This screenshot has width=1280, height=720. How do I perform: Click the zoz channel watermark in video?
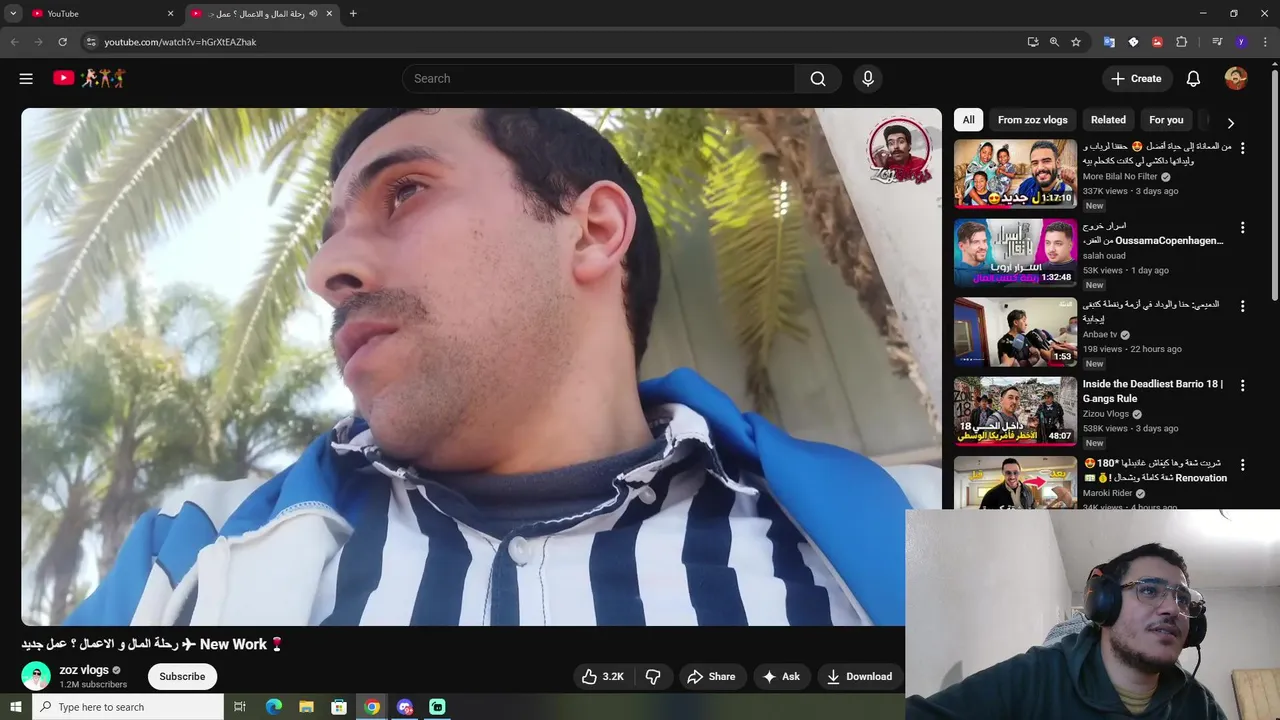click(x=899, y=151)
